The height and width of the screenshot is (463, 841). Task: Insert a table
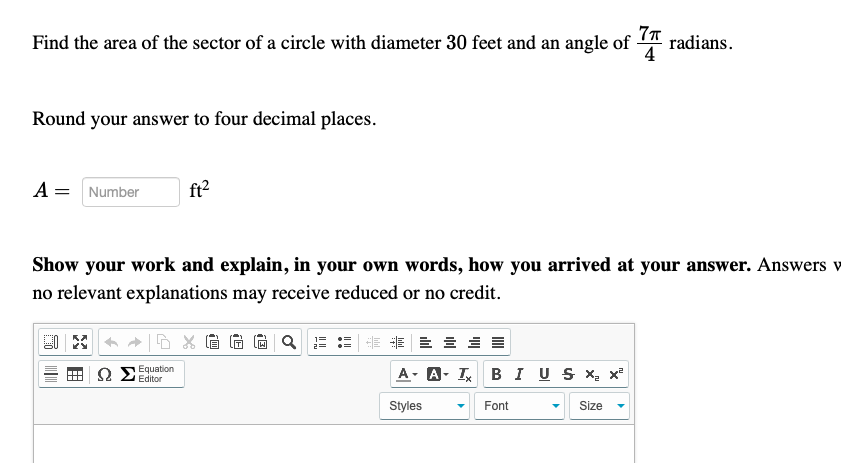[x=75, y=374]
